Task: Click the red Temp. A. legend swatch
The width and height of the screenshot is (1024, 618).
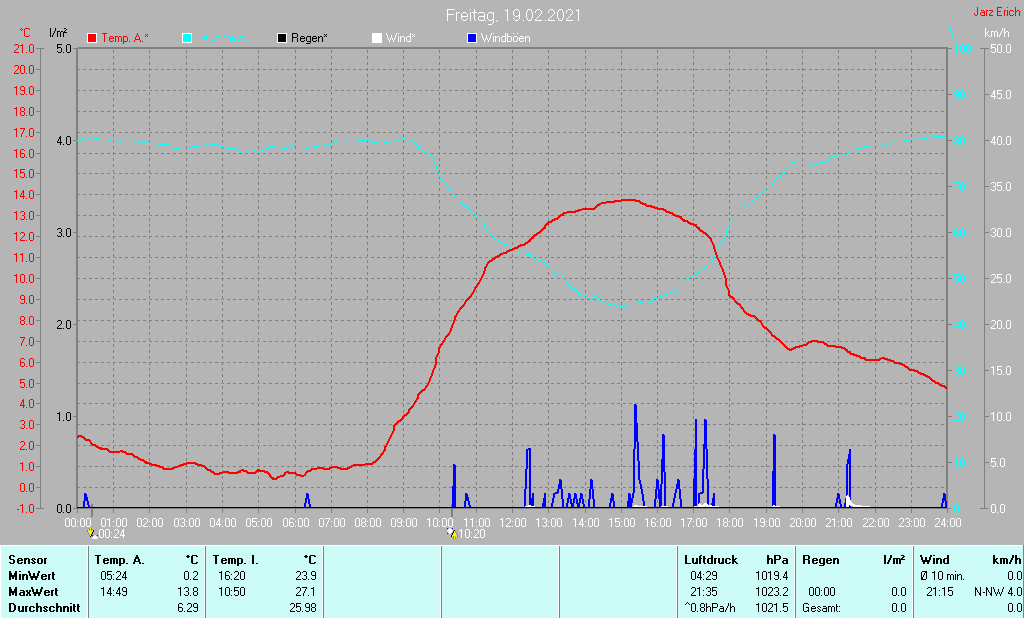Action: pos(92,38)
